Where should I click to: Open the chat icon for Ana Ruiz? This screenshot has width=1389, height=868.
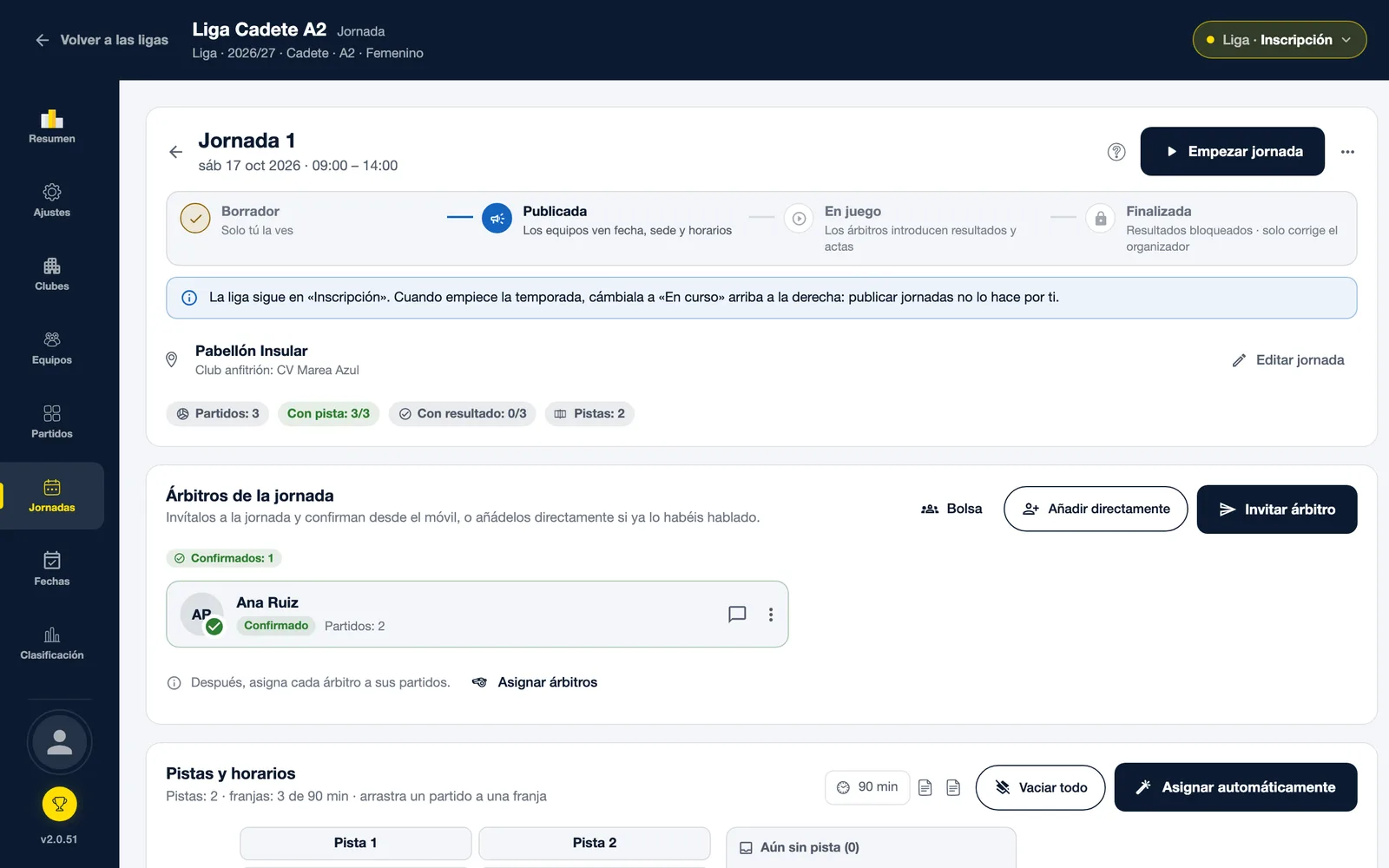coord(737,615)
